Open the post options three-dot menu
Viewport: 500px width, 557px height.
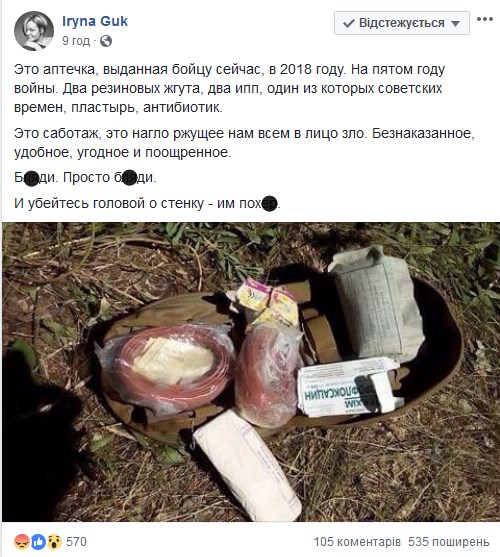click(484, 19)
